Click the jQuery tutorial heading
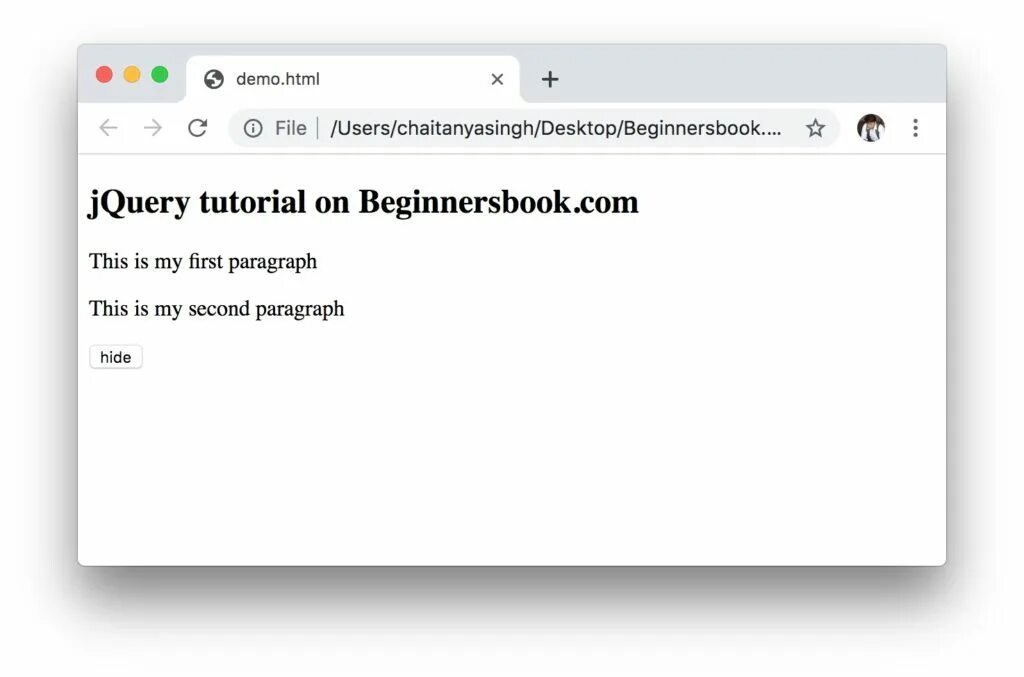The width and height of the screenshot is (1024, 677). pos(363,202)
